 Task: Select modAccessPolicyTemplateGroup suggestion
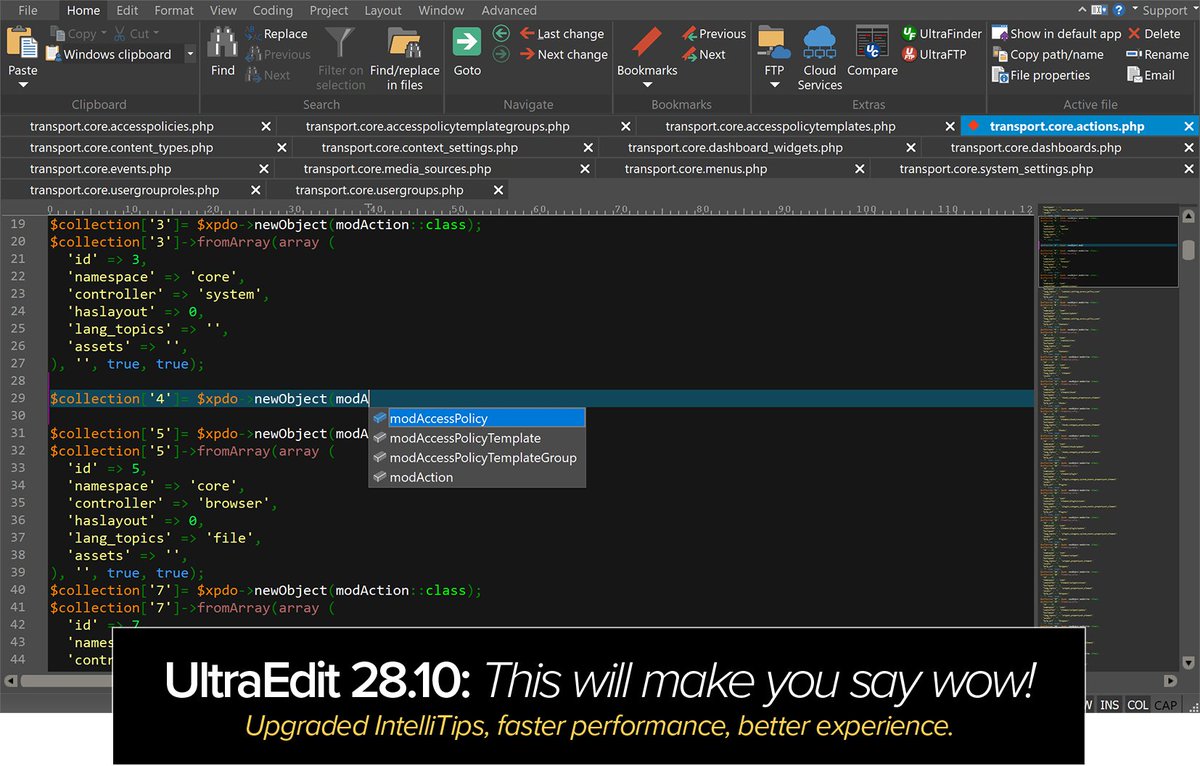pyautogui.click(x=477, y=458)
